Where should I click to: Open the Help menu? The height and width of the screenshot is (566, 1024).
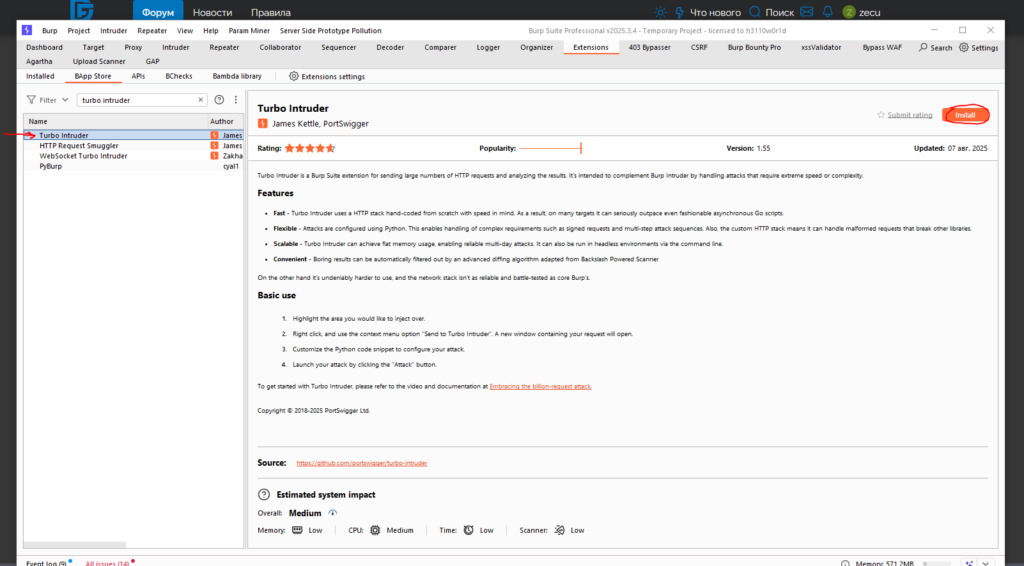(x=210, y=31)
